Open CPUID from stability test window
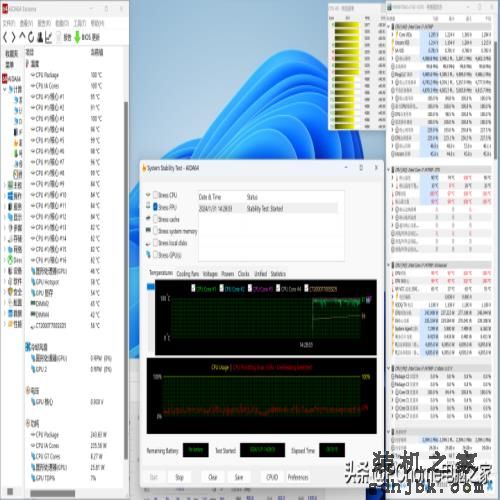500x500 pixels. pos(272,477)
